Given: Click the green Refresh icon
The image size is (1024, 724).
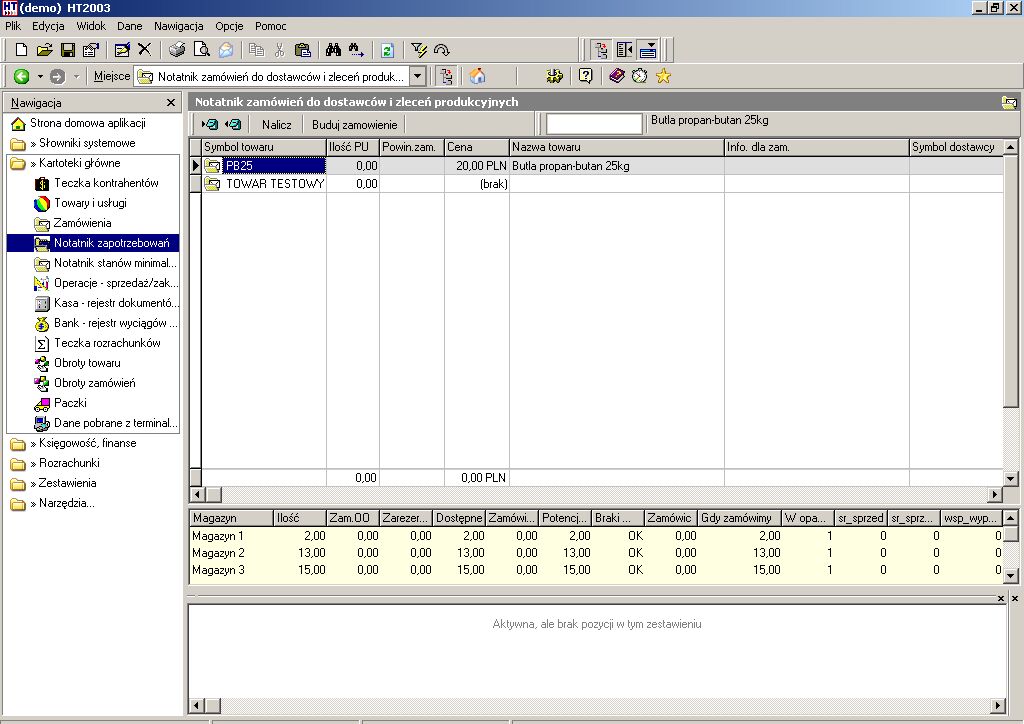Looking at the screenshot, I should (387, 50).
